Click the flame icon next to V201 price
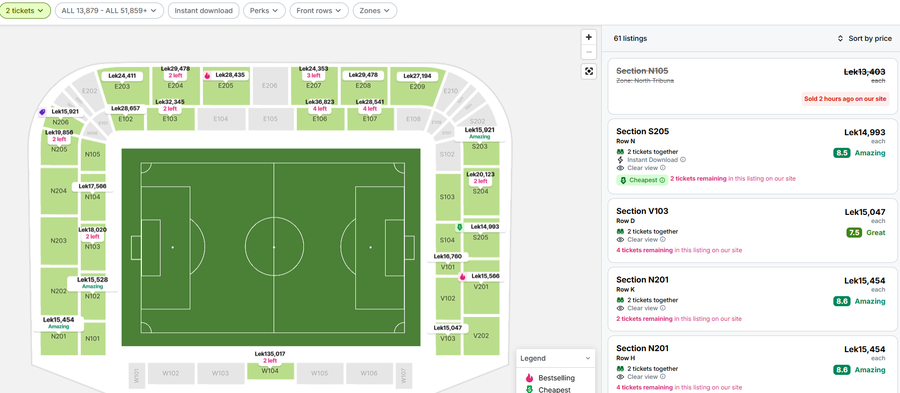 462,277
